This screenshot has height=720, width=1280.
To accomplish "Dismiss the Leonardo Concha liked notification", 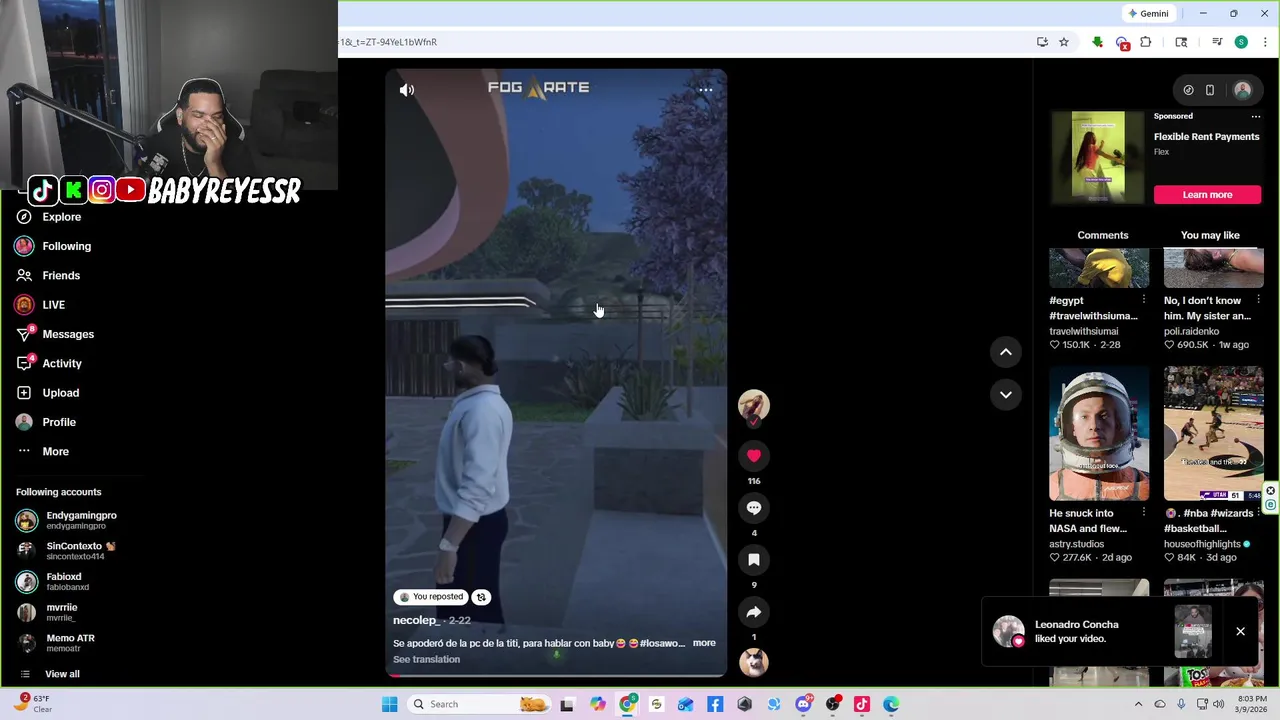I will (x=1240, y=632).
